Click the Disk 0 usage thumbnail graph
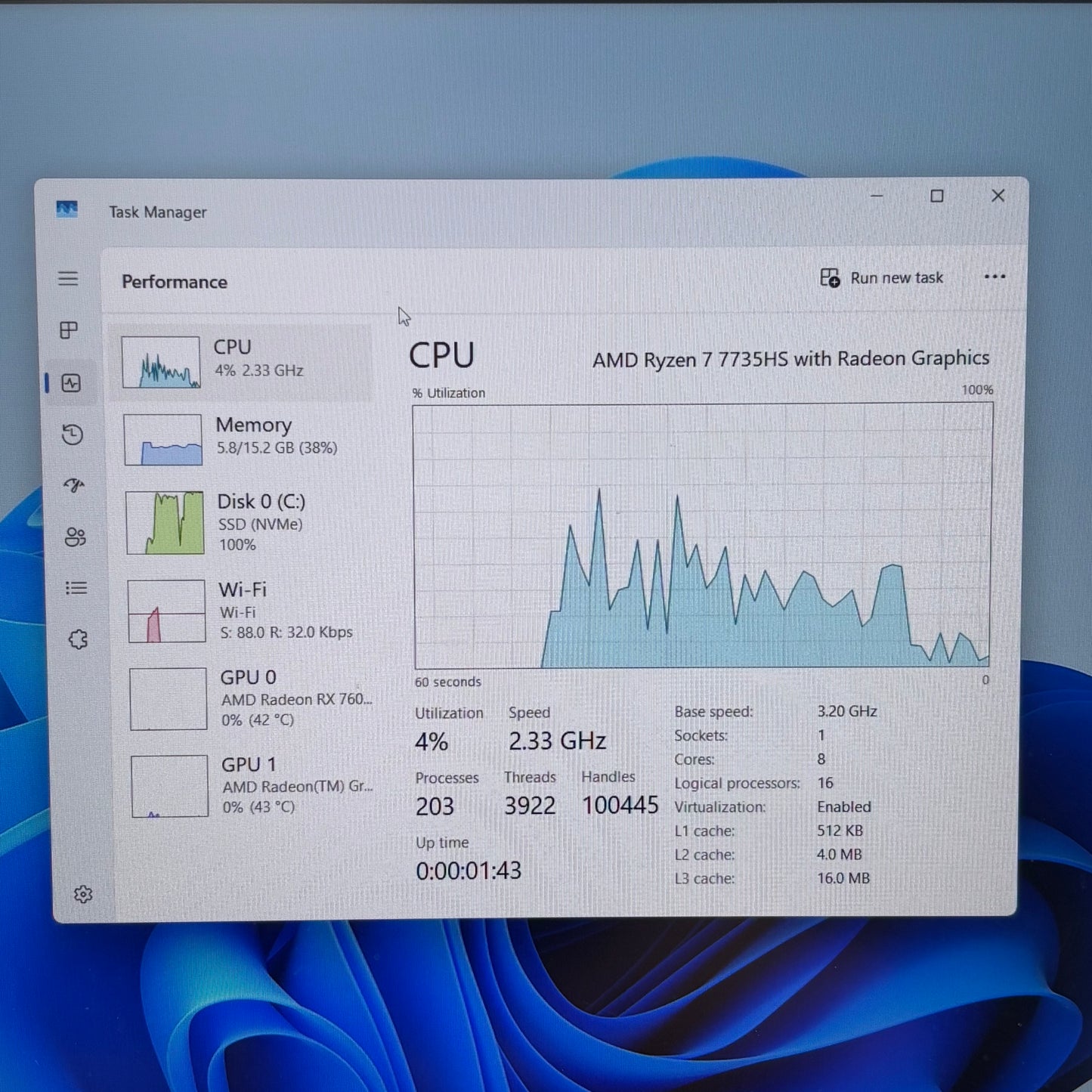This screenshot has height=1092, width=1092. [165, 523]
